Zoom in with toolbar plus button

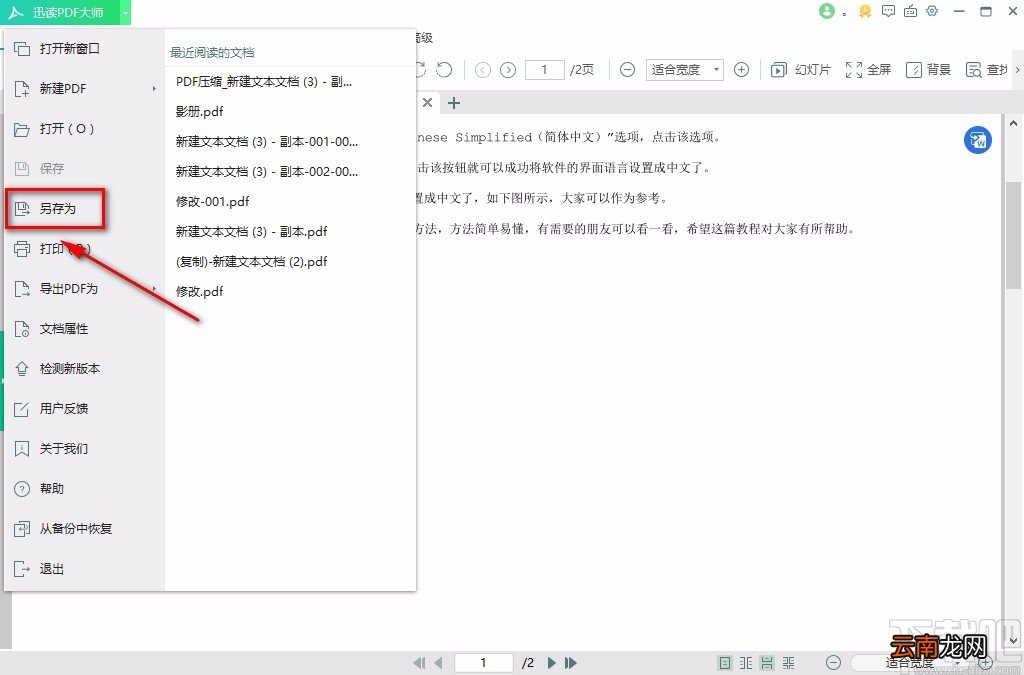tap(741, 70)
